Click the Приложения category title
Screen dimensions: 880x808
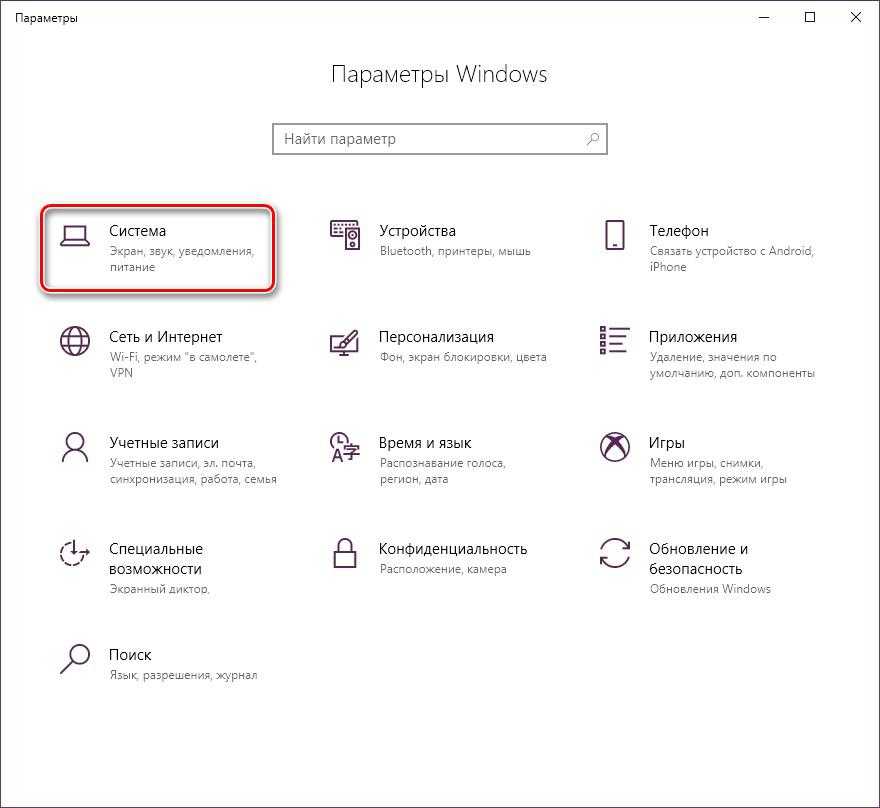point(692,337)
